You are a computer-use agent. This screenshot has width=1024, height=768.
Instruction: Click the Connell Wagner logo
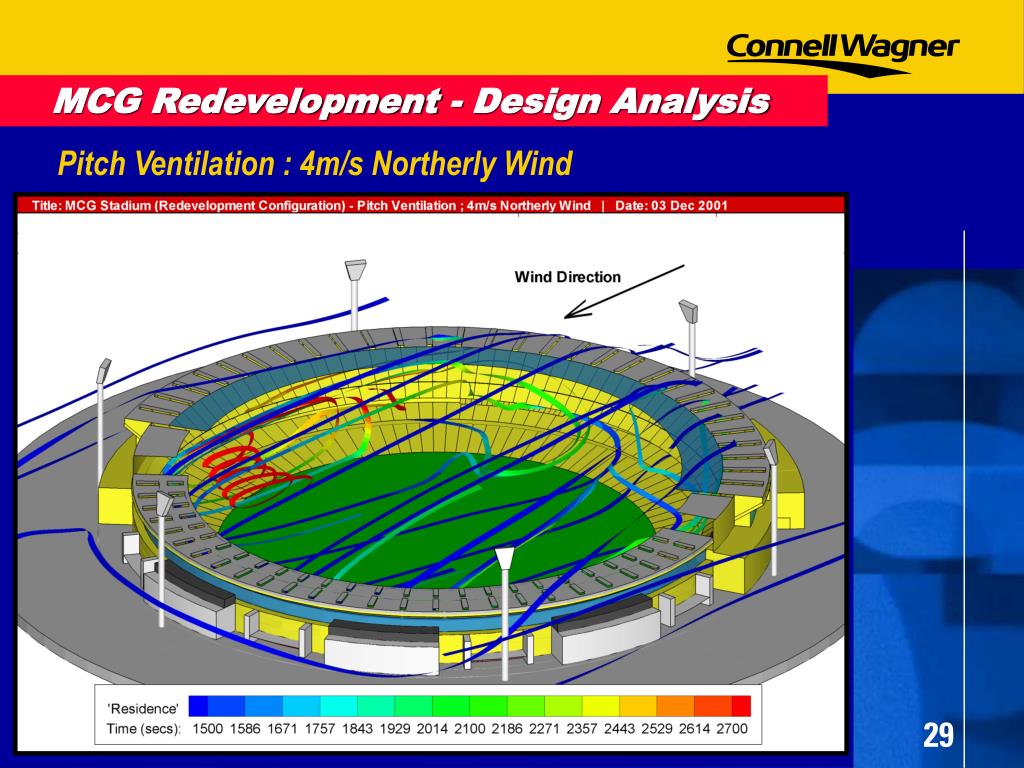(842, 54)
